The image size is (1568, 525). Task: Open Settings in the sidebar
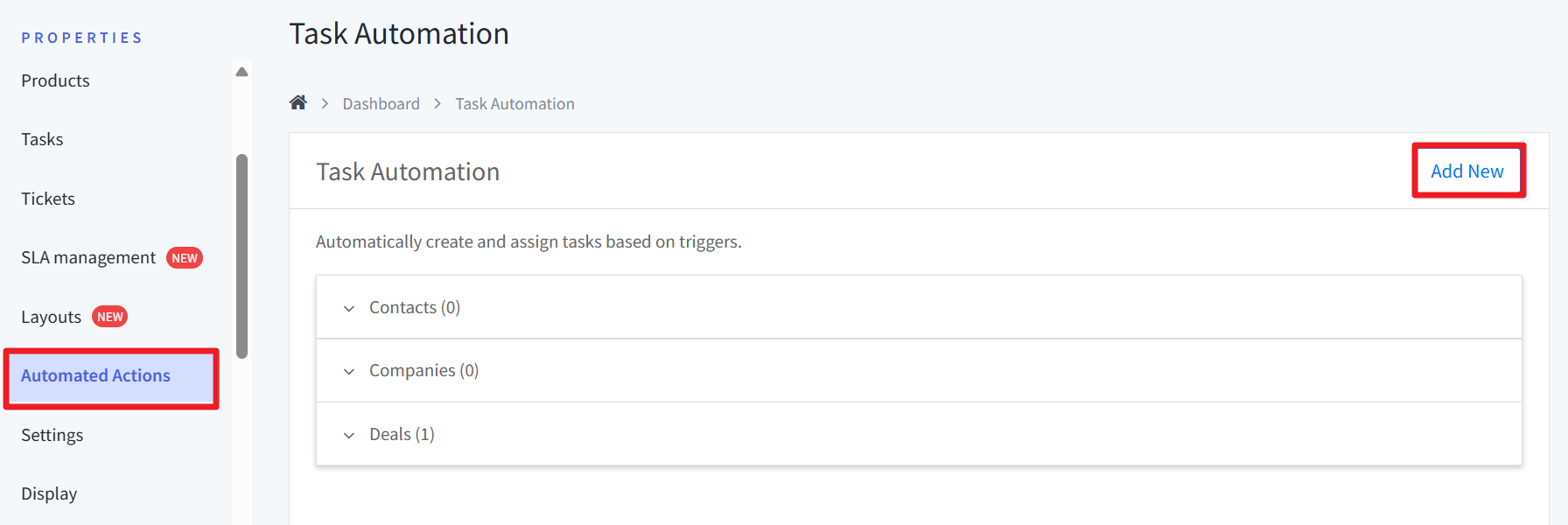(52, 435)
